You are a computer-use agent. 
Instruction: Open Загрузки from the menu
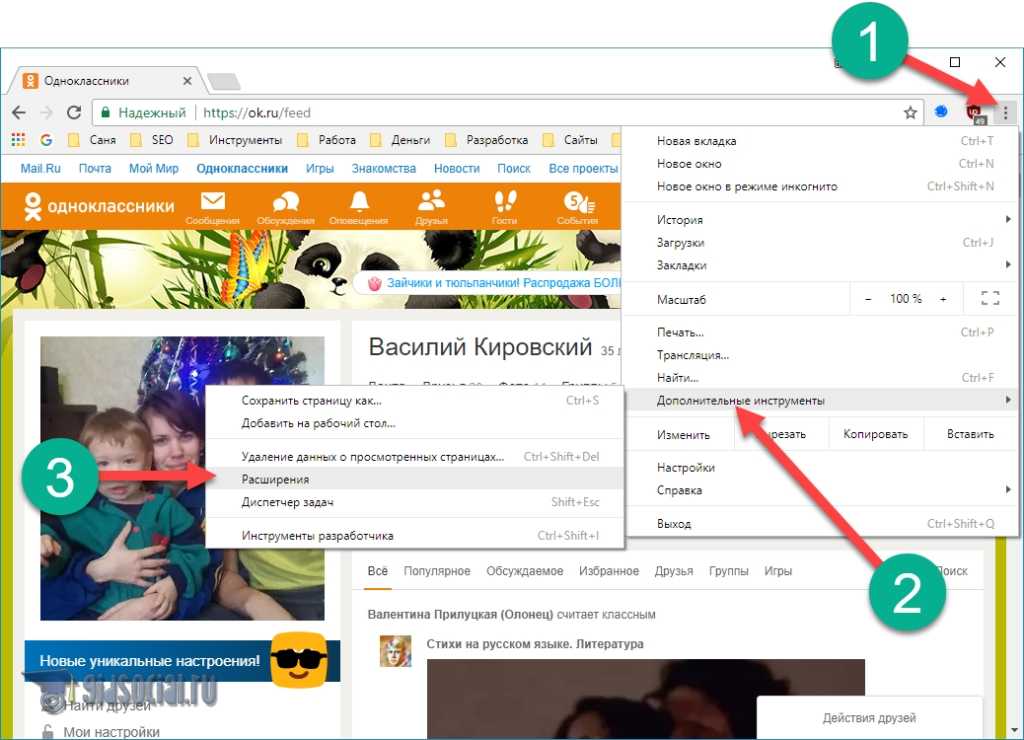(820, 242)
